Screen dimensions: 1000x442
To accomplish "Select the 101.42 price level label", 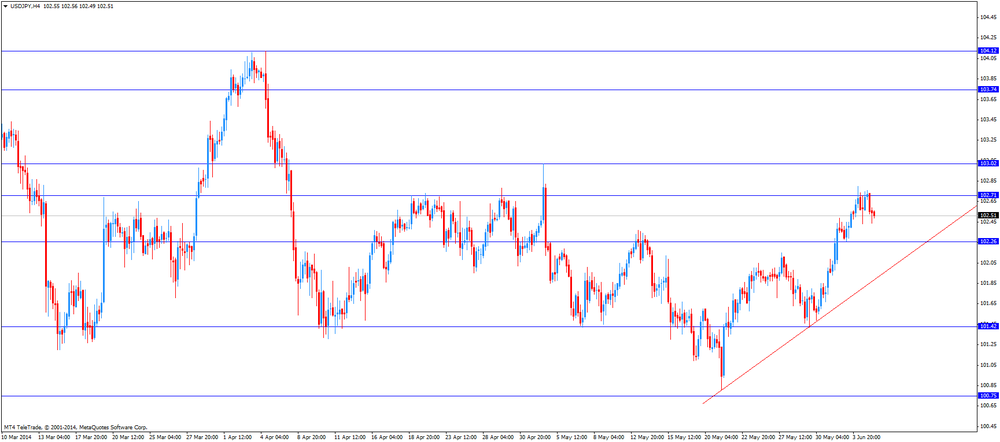I will [x=988, y=327].
